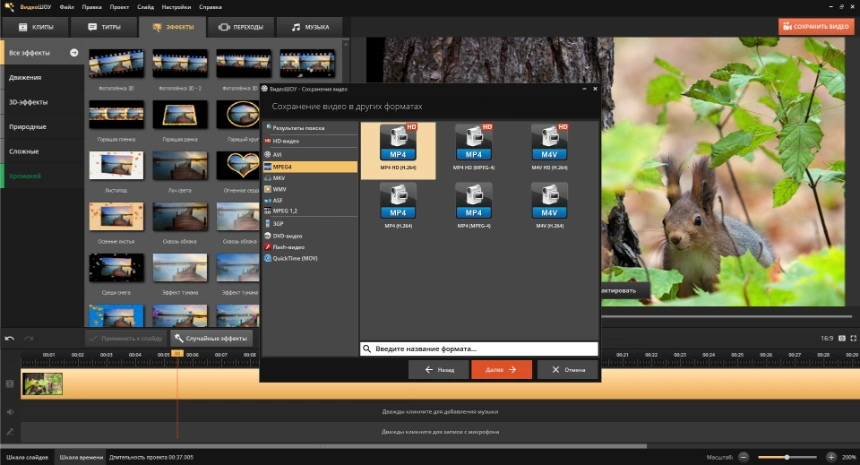Viewport: 860px width, 465px height.
Task: Open the Правка menu
Action: coord(92,7)
